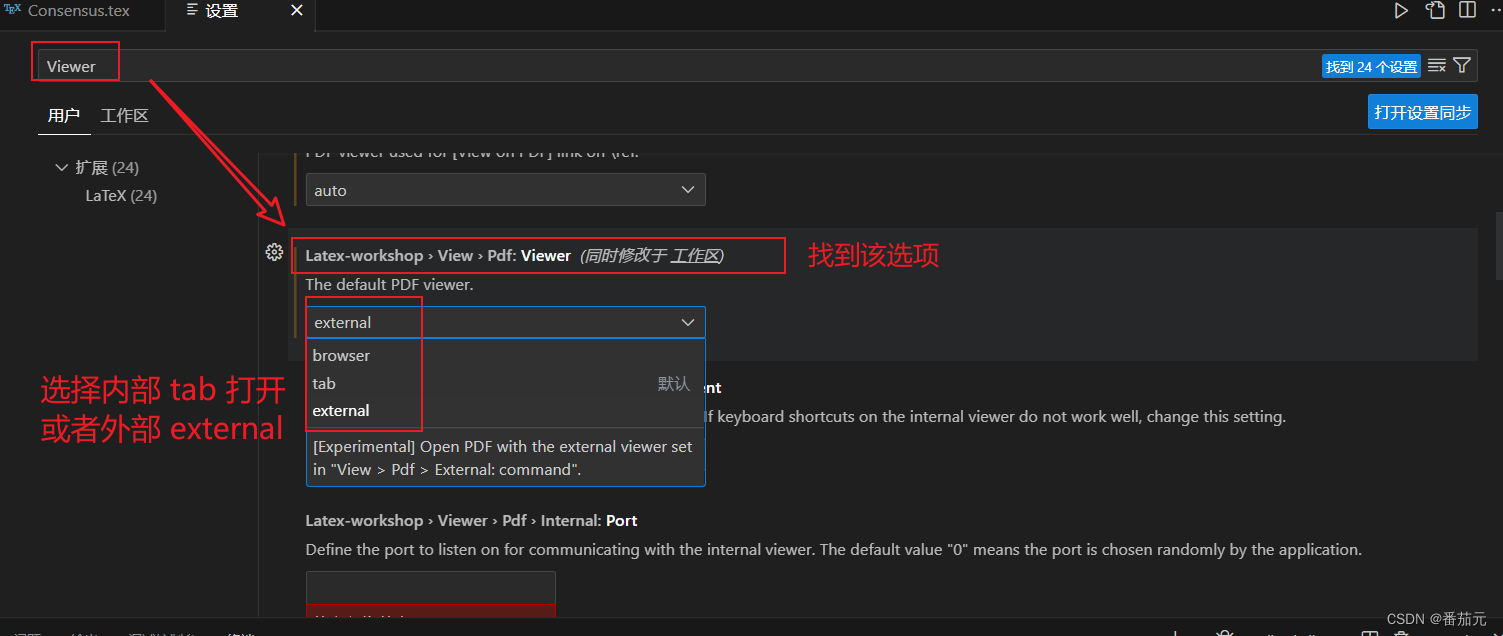Click the Latex-workshop View Pdf: Viewer title
This screenshot has width=1503, height=636.
pyautogui.click(x=438, y=256)
